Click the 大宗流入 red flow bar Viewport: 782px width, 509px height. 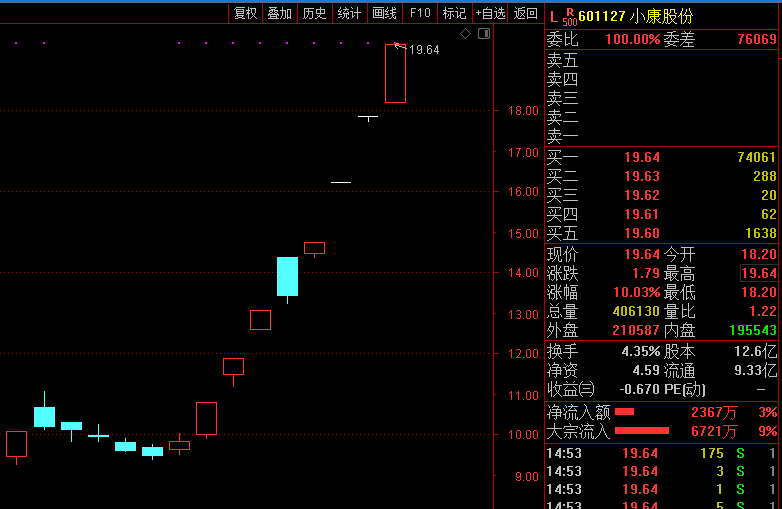coord(642,431)
